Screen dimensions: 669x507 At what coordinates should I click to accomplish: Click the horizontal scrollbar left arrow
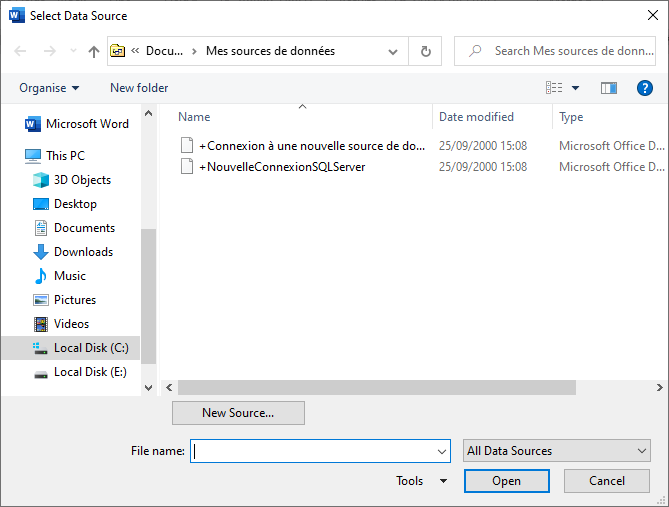tap(169, 388)
